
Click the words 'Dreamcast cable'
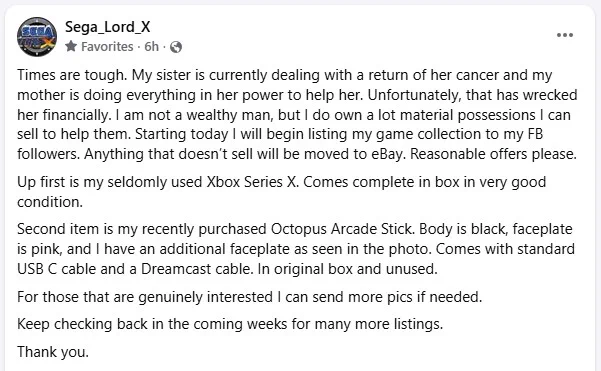coord(197,269)
